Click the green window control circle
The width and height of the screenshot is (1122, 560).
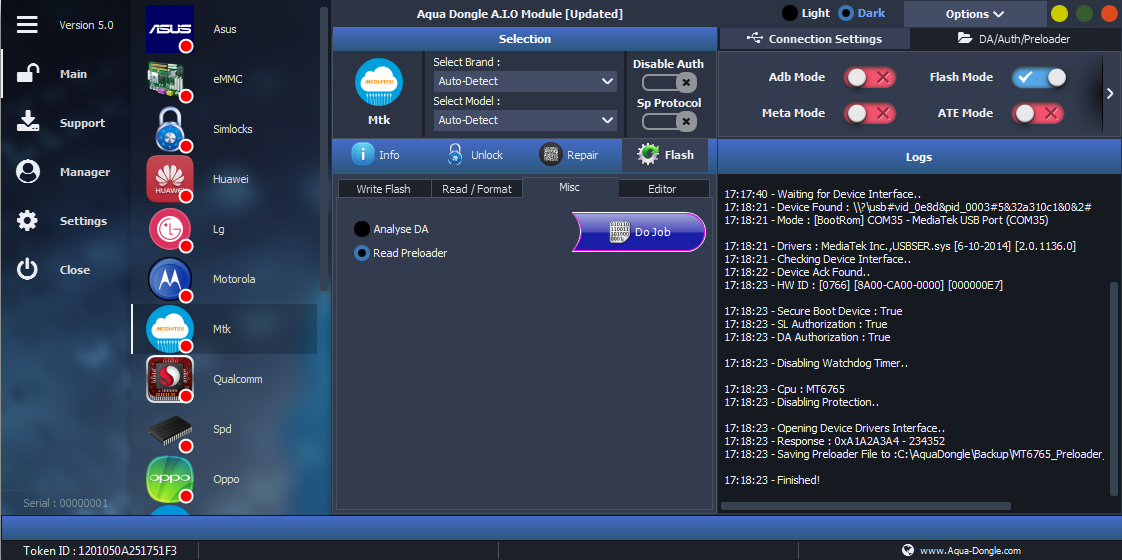click(x=1085, y=14)
